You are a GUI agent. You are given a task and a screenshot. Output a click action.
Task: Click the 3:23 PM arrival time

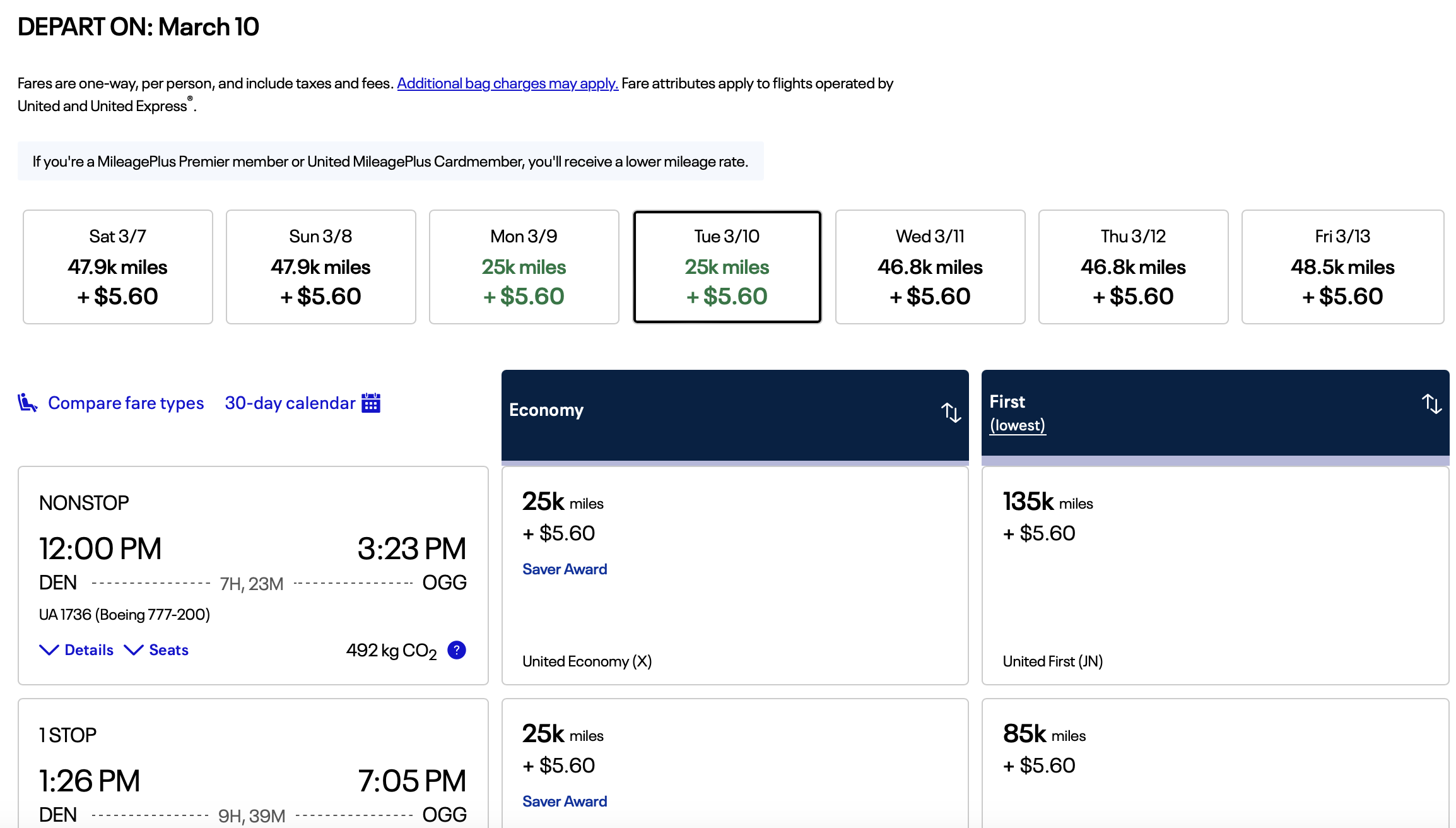pos(412,548)
